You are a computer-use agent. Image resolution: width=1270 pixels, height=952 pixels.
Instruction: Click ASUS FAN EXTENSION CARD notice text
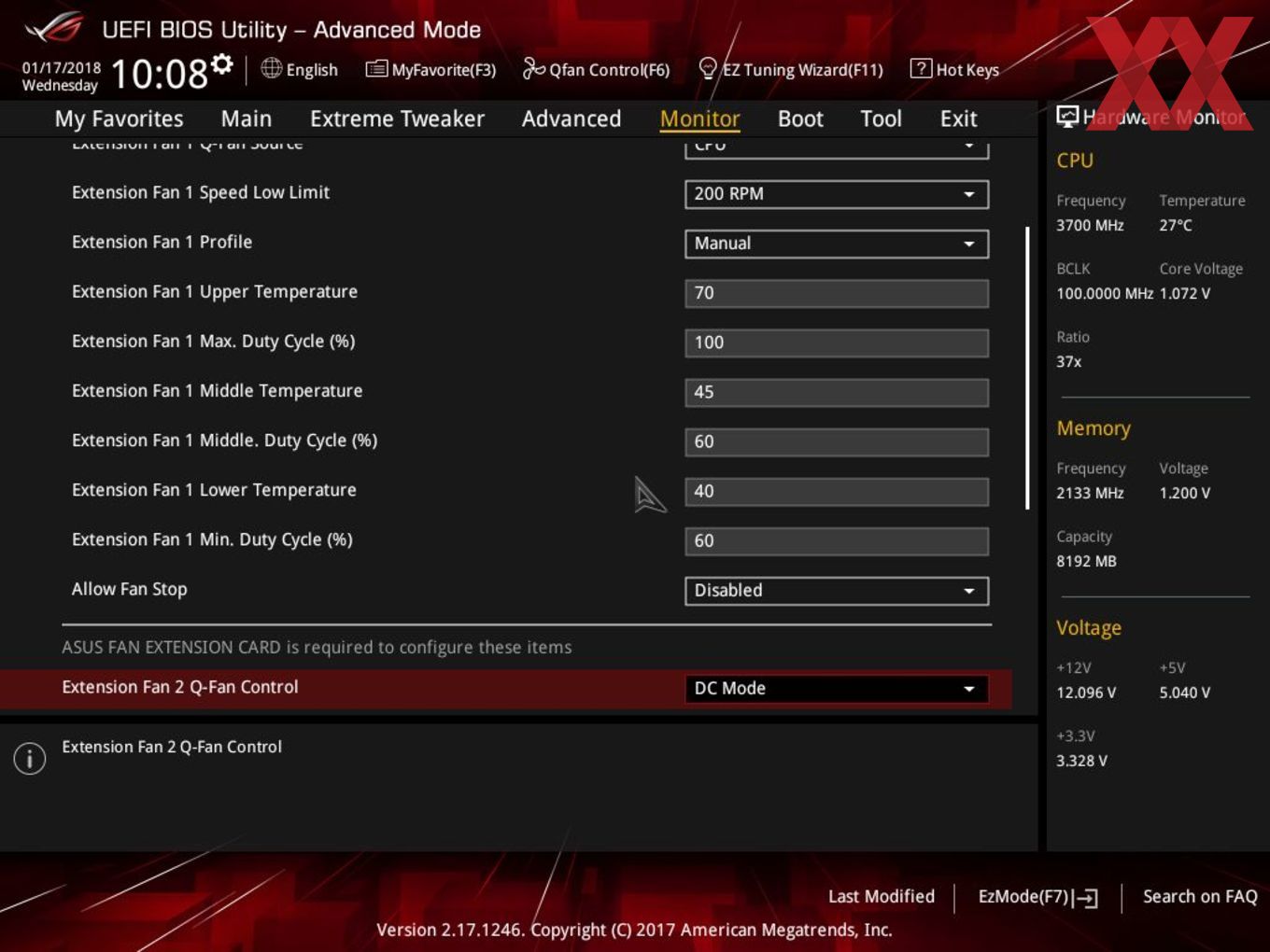tap(317, 647)
